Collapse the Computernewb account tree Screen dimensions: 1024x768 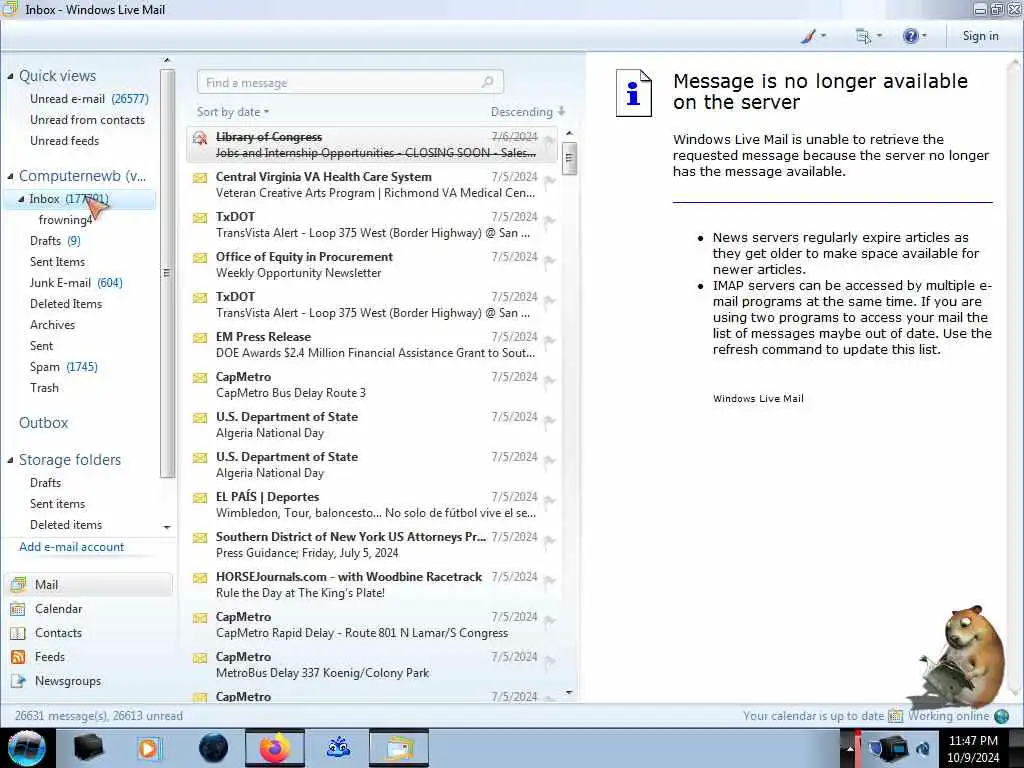point(10,176)
